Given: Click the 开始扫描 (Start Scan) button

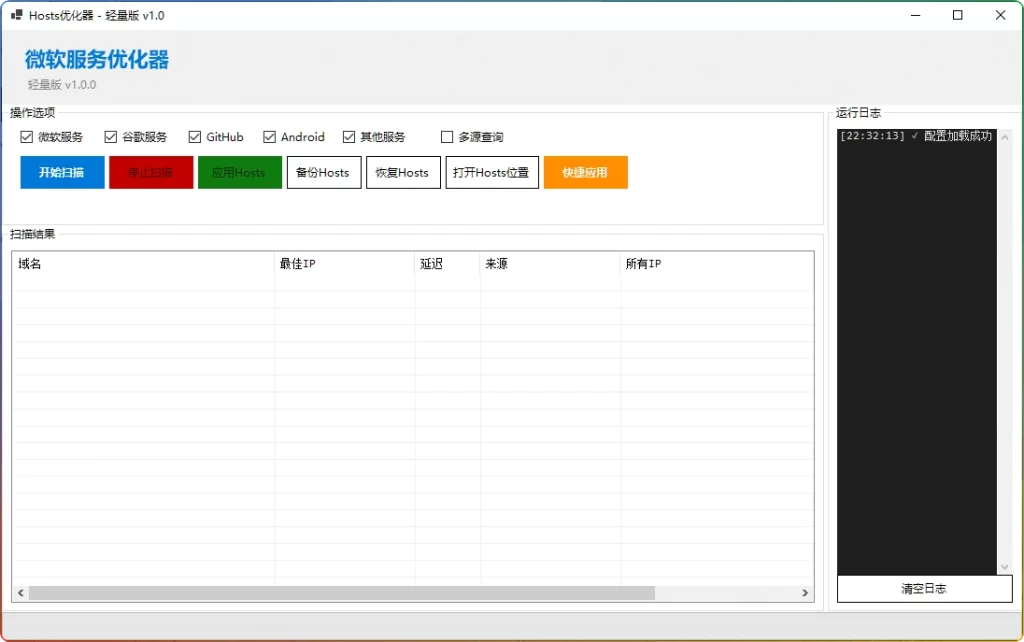Looking at the screenshot, I should (x=61, y=172).
